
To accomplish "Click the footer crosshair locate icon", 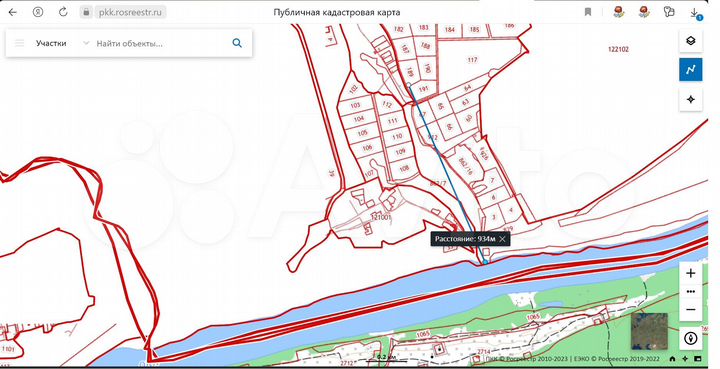I will (x=685, y=359).
